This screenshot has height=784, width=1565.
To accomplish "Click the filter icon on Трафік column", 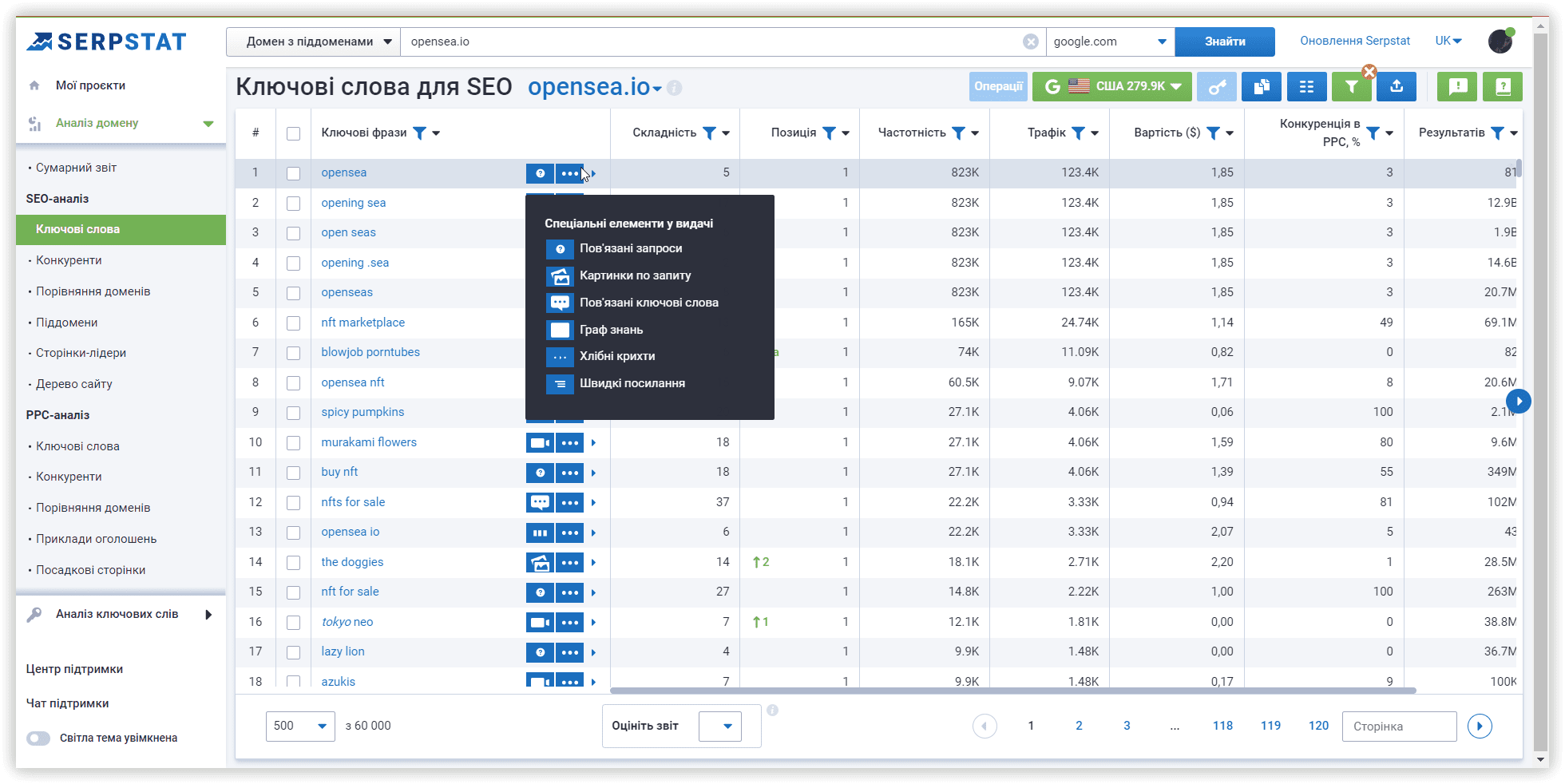I will (x=1078, y=133).
